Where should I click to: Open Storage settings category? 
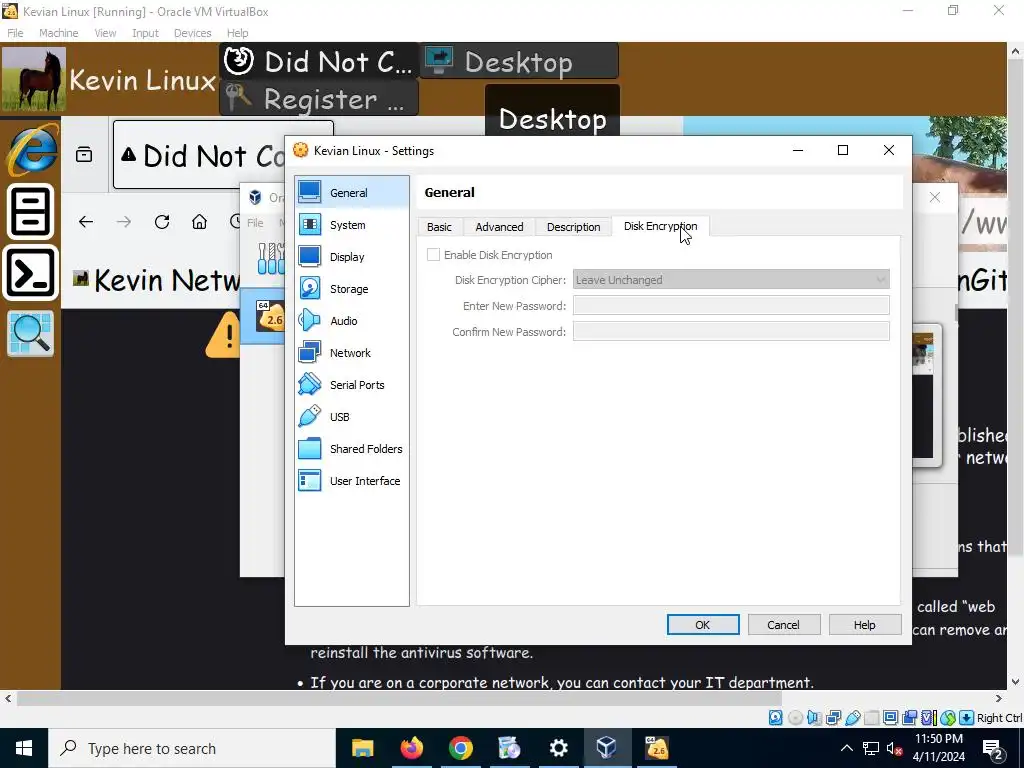pyautogui.click(x=351, y=289)
